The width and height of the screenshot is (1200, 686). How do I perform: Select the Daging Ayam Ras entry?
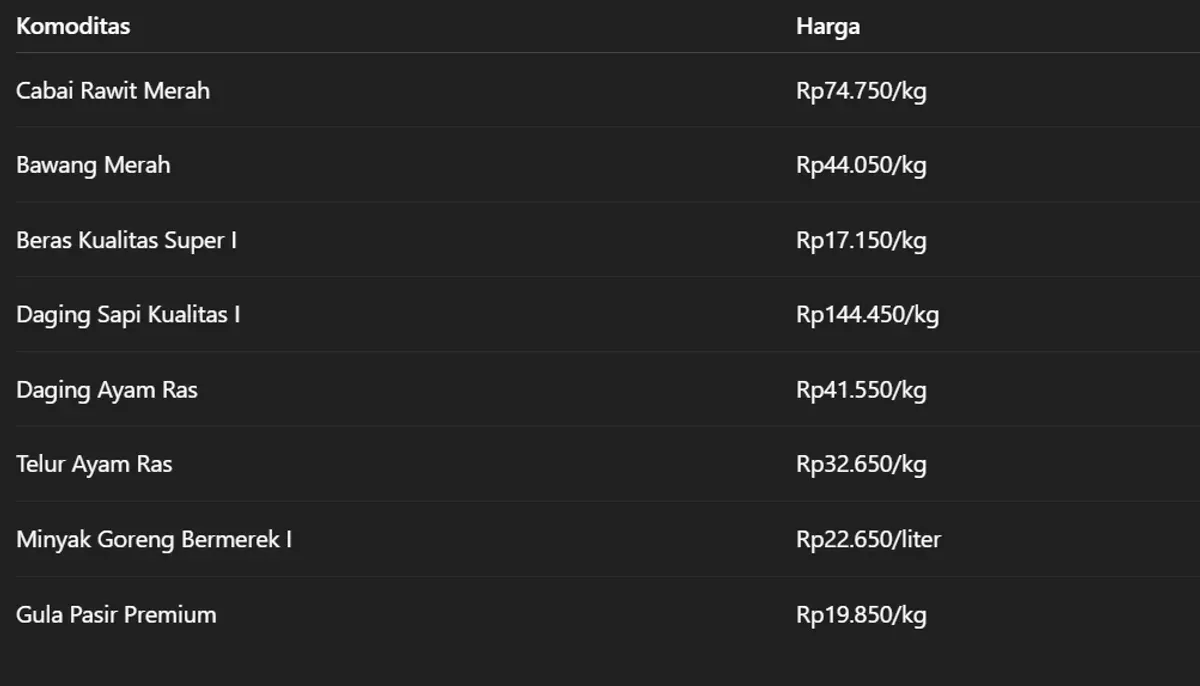click(107, 390)
